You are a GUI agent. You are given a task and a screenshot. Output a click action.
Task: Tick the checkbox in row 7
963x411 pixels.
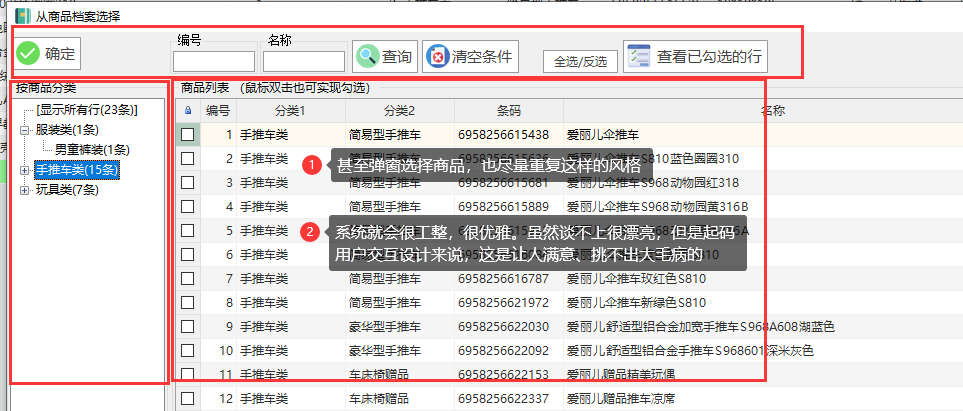187,278
